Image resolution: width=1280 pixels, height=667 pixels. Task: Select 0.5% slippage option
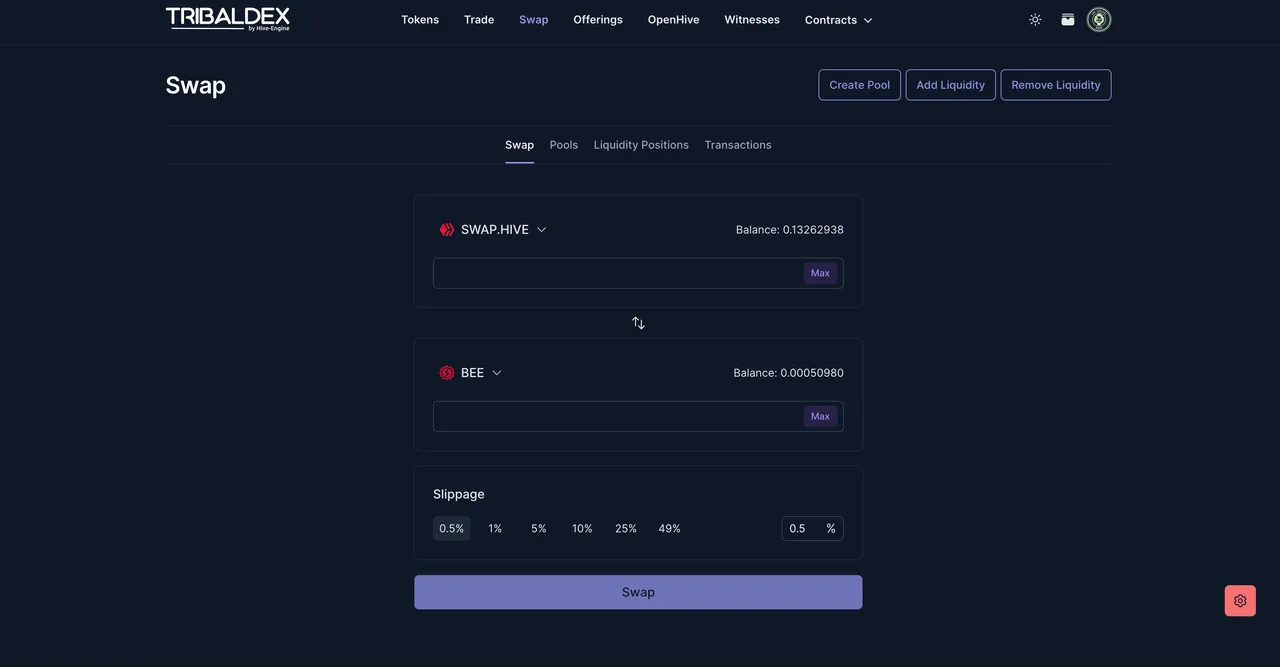(x=452, y=528)
